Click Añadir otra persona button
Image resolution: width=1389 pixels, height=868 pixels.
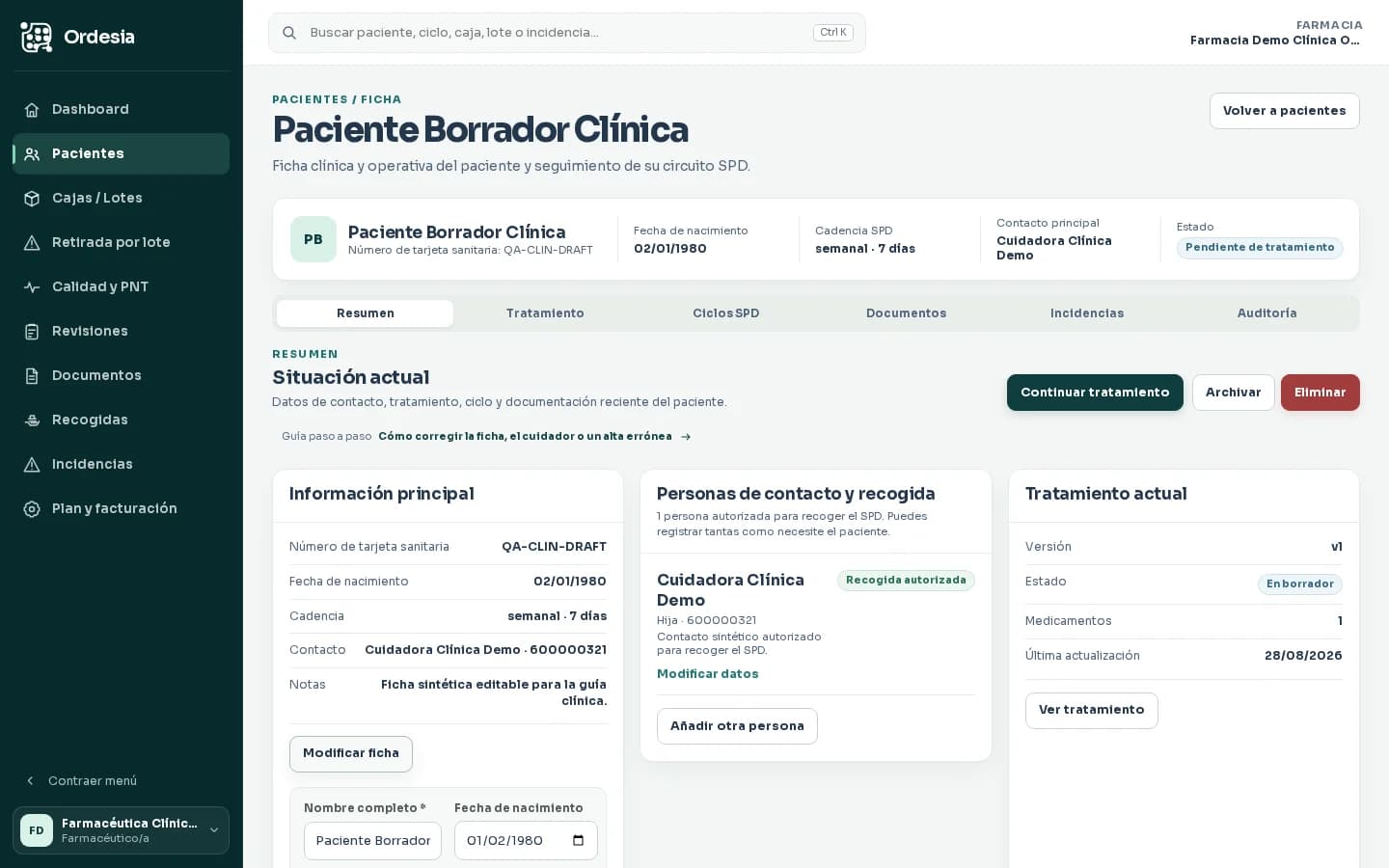[737, 726]
